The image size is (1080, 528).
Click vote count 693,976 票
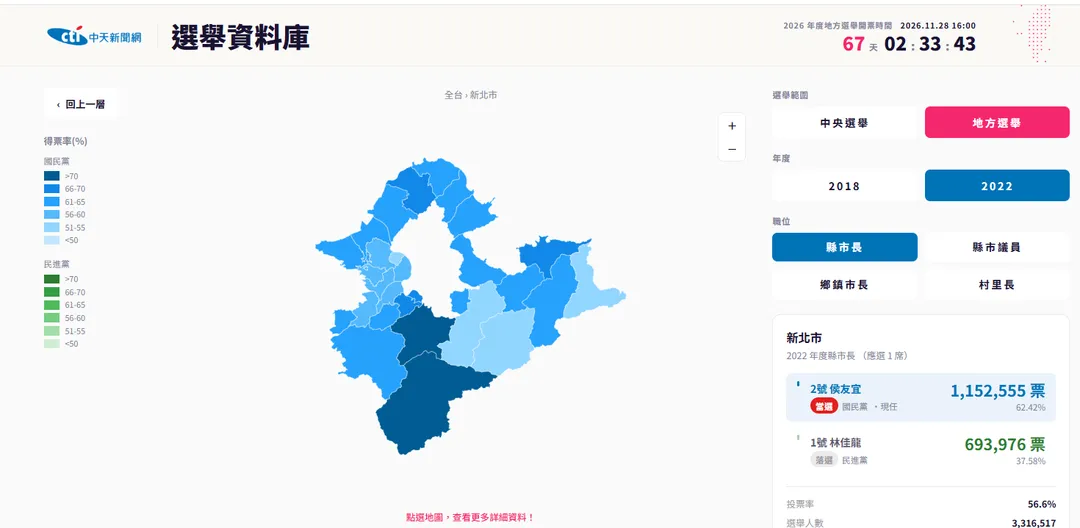pos(1005,444)
